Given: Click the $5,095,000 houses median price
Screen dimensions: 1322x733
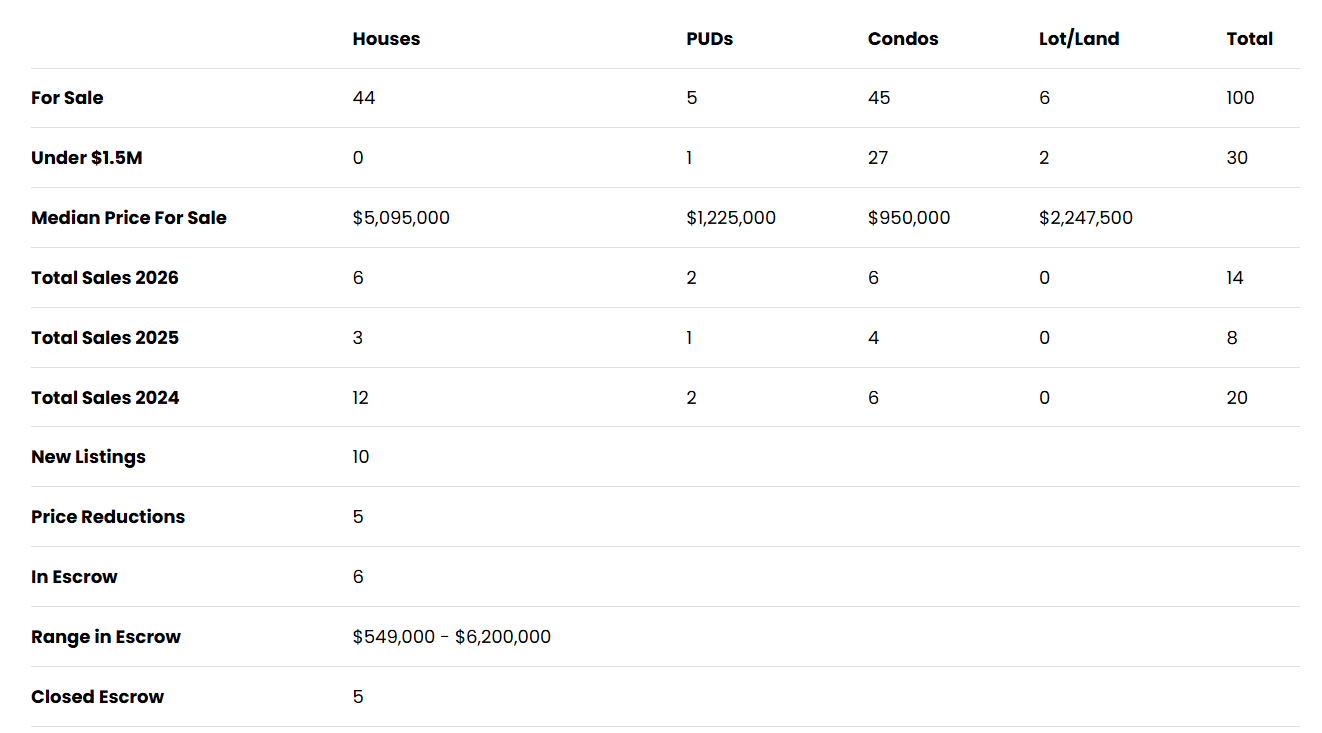Looking at the screenshot, I should [x=401, y=218].
